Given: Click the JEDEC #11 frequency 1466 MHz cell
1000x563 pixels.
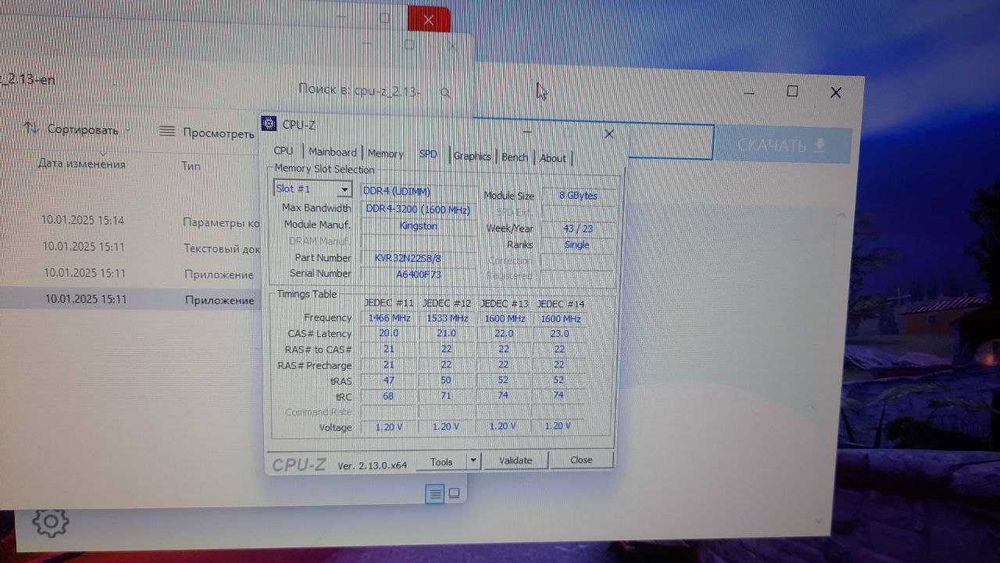Looking at the screenshot, I should [x=389, y=318].
